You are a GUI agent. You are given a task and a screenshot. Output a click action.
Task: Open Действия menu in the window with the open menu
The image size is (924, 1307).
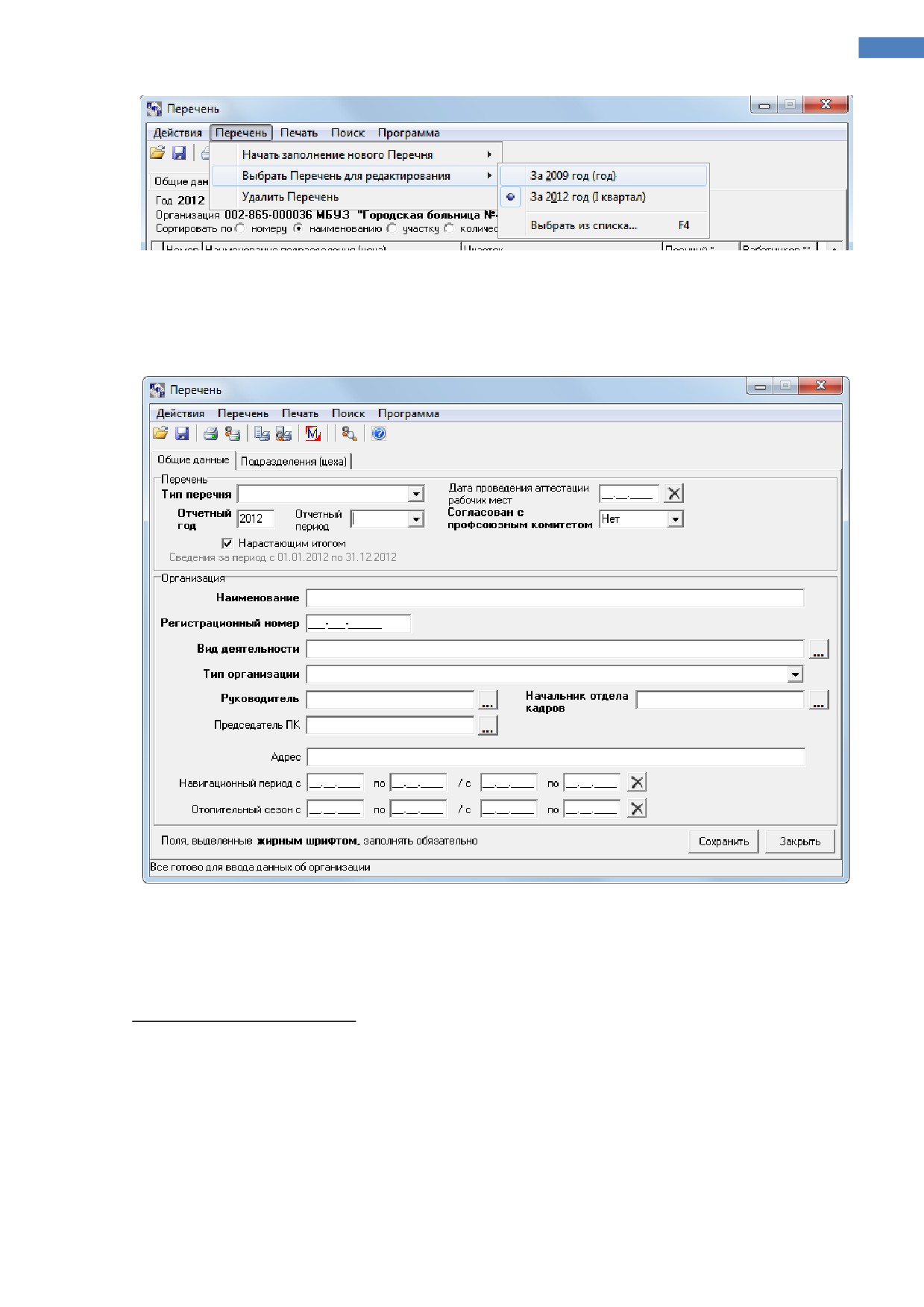177,133
